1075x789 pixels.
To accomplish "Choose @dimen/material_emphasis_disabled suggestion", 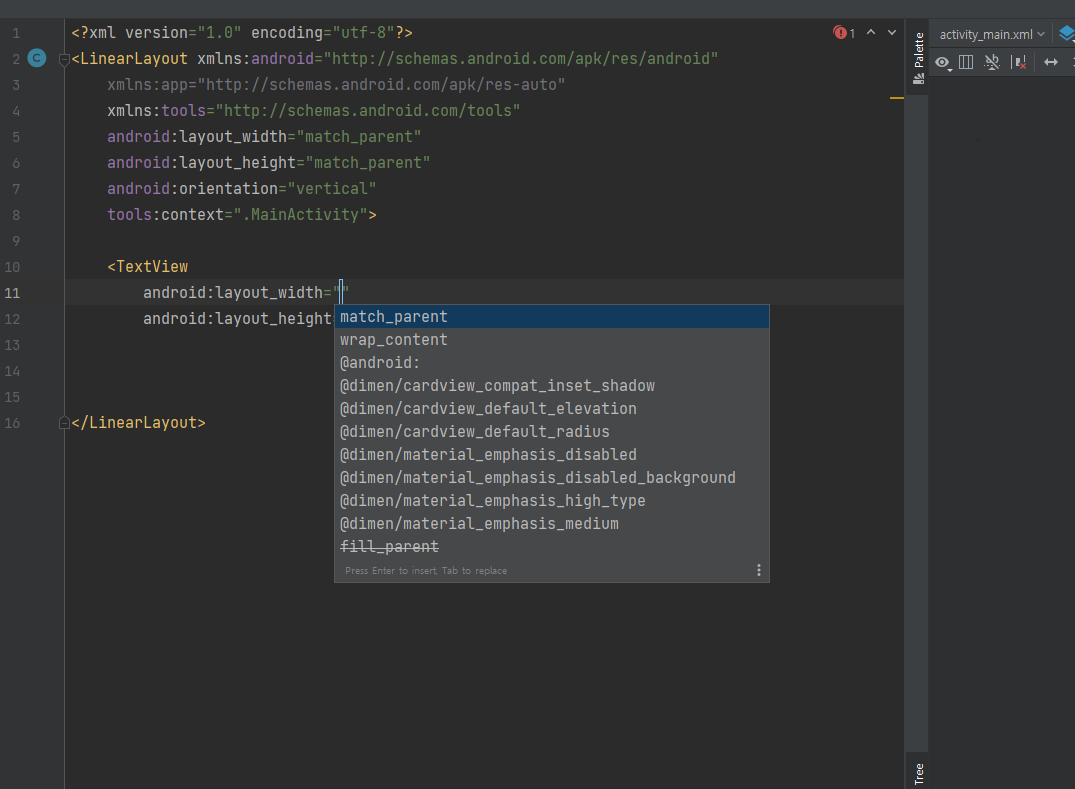I will tap(552, 454).
